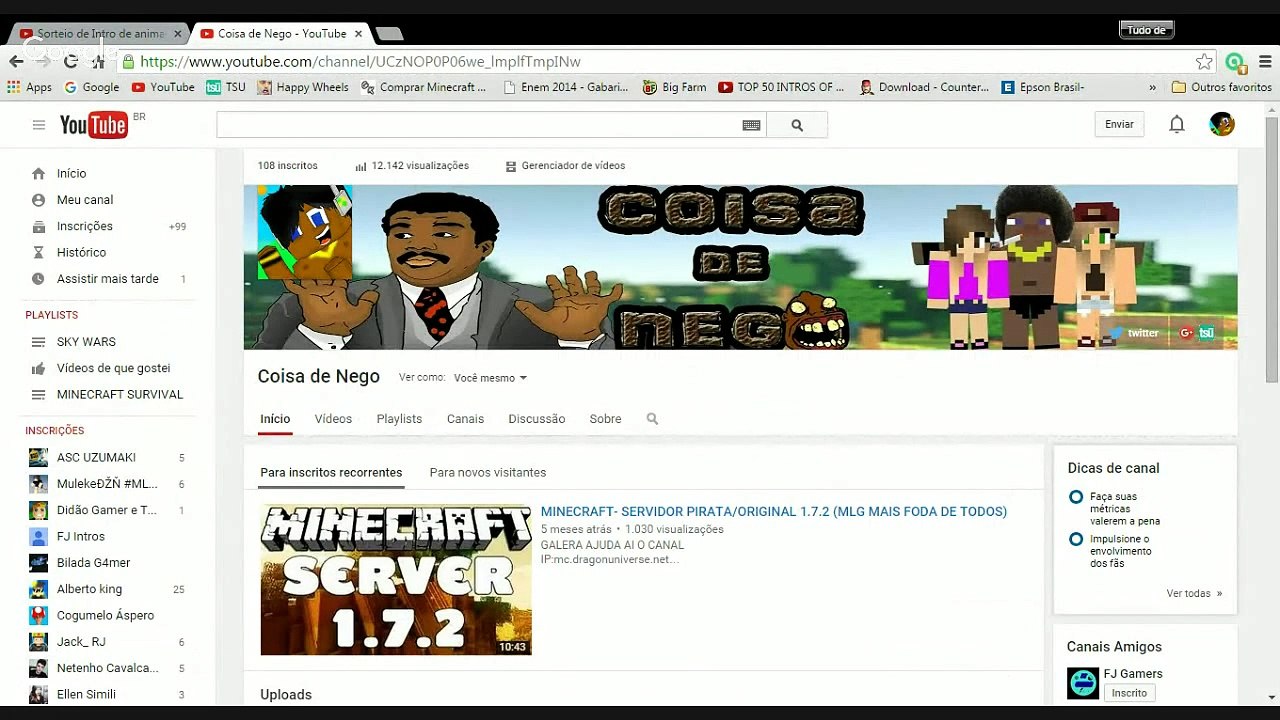Open the FJ Intros subscription
The width and height of the screenshot is (1280, 720).
point(80,536)
